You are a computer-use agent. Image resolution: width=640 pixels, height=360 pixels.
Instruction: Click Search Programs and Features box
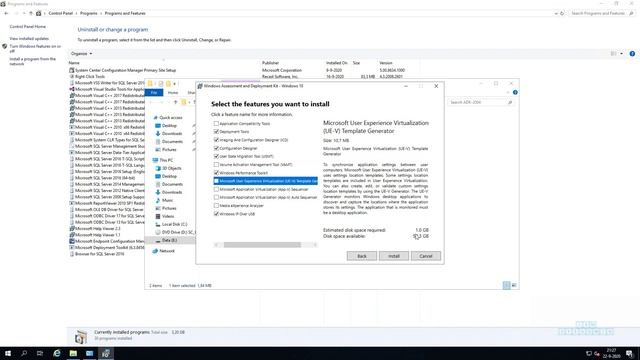coord(602,13)
